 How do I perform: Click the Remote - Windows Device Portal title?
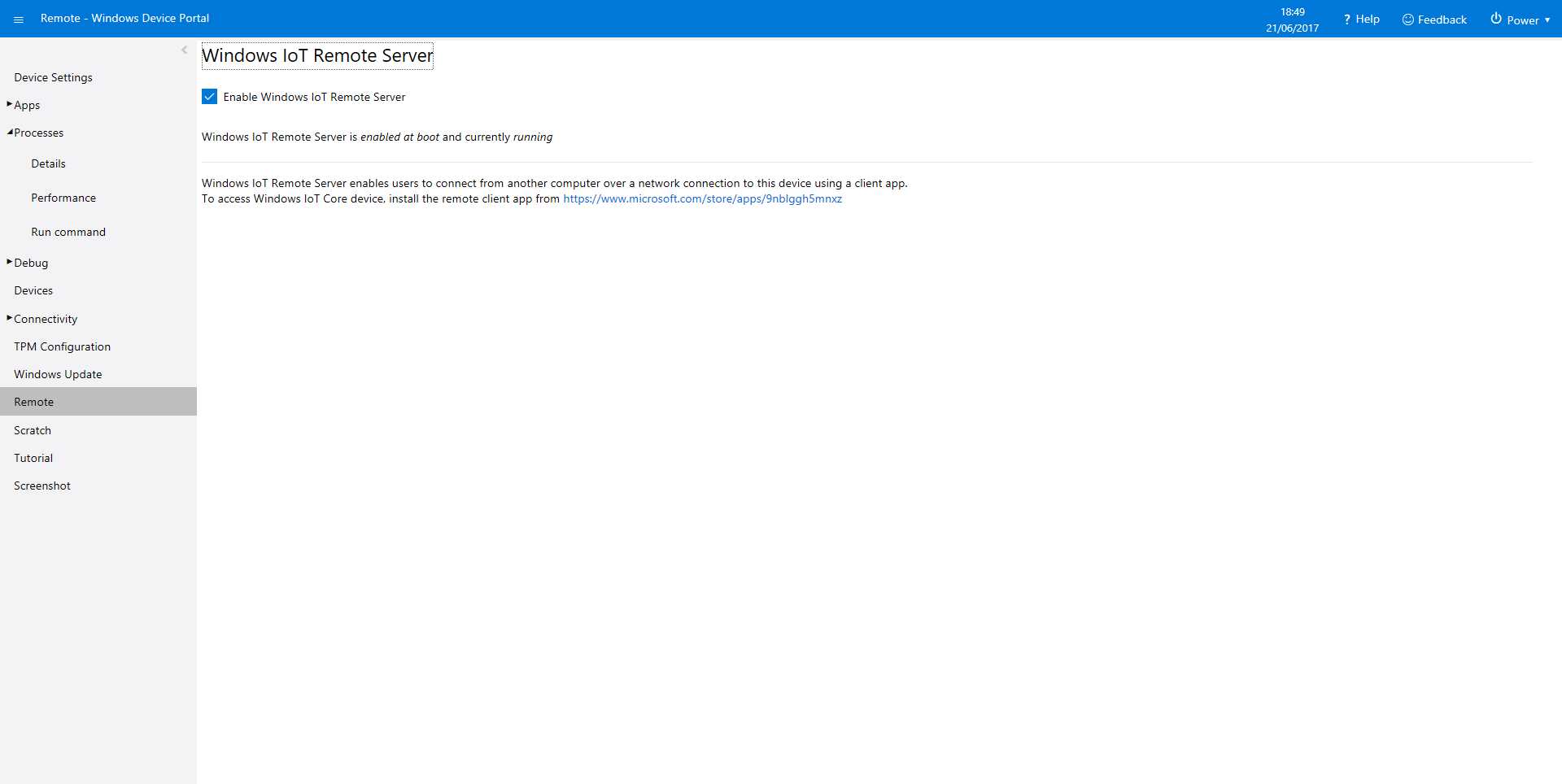pyautogui.click(x=124, y=18)
